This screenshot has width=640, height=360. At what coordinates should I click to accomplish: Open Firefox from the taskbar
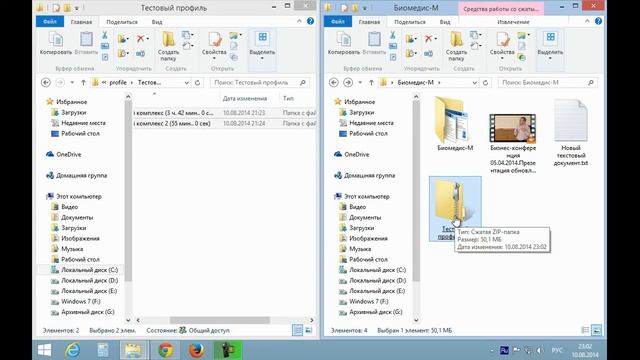(x=196, y=350)
